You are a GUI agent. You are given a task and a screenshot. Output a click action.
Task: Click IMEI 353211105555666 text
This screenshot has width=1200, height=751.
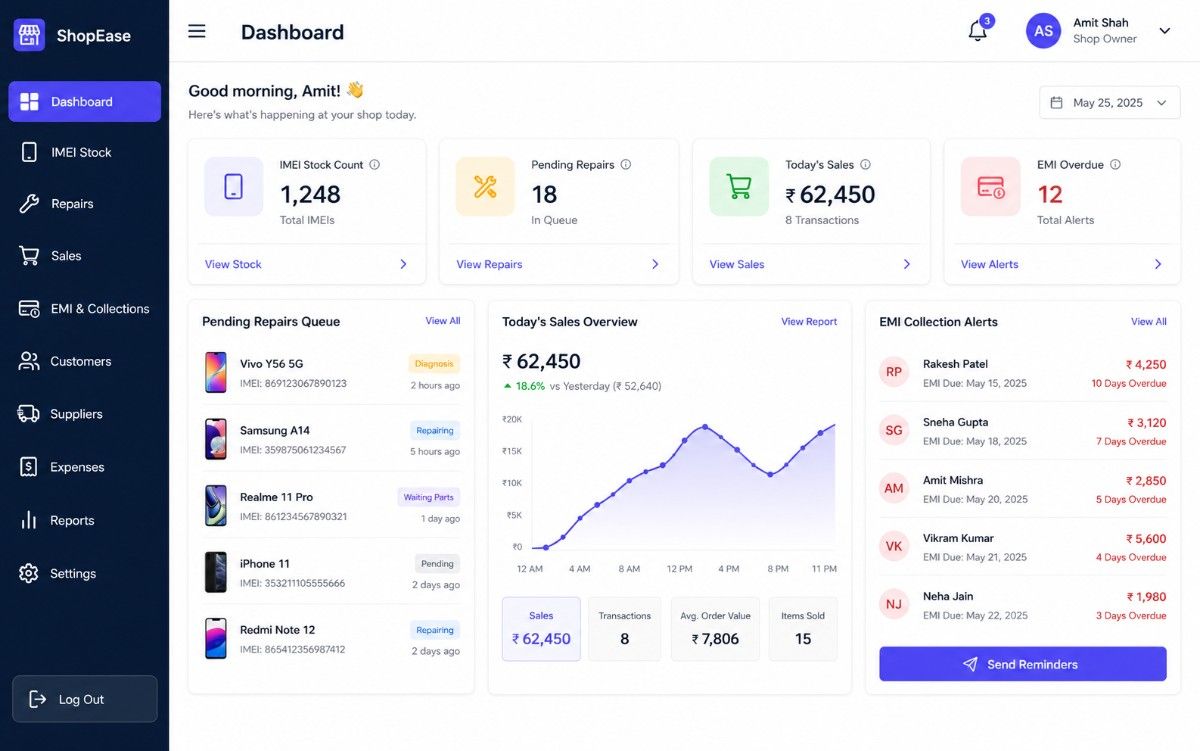293,583
